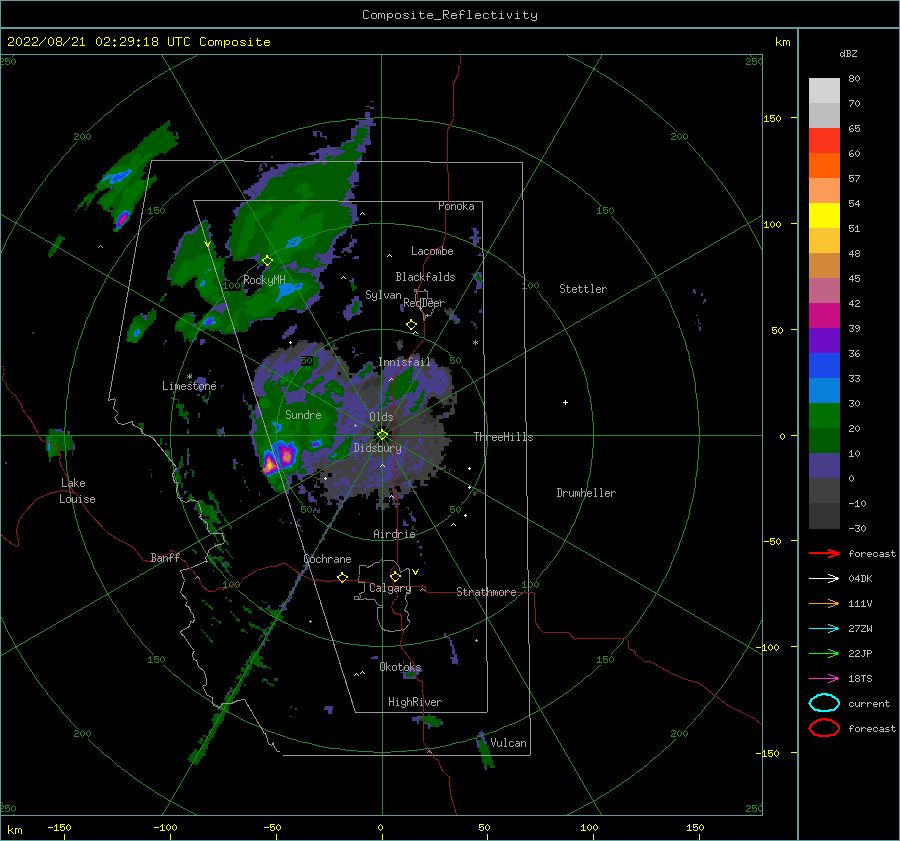Click the asterisk marker above the Limestone label
This screenshot has height=841, width=900.
click(x=189, y=377)
